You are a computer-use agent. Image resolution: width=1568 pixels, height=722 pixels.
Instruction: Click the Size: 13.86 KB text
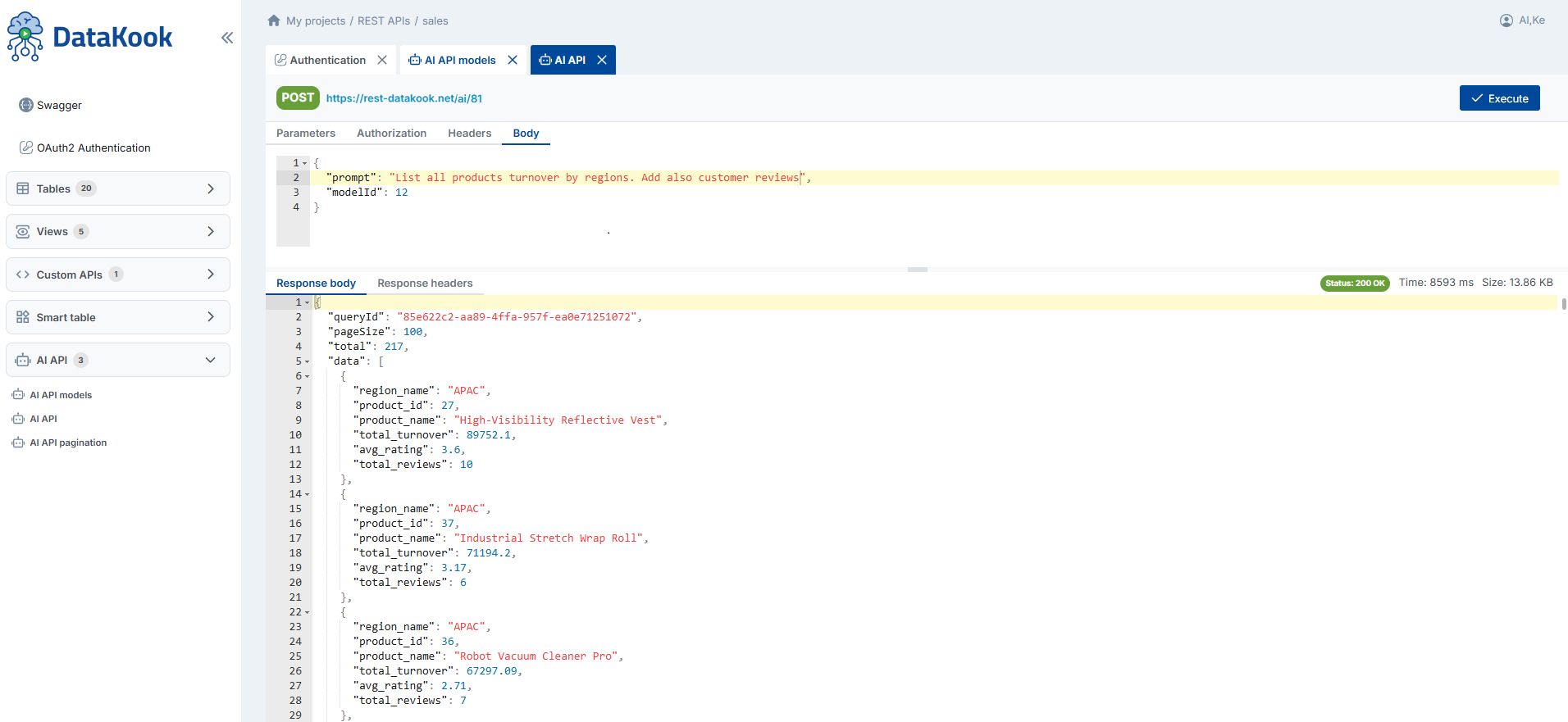(x=1517, y=282)
